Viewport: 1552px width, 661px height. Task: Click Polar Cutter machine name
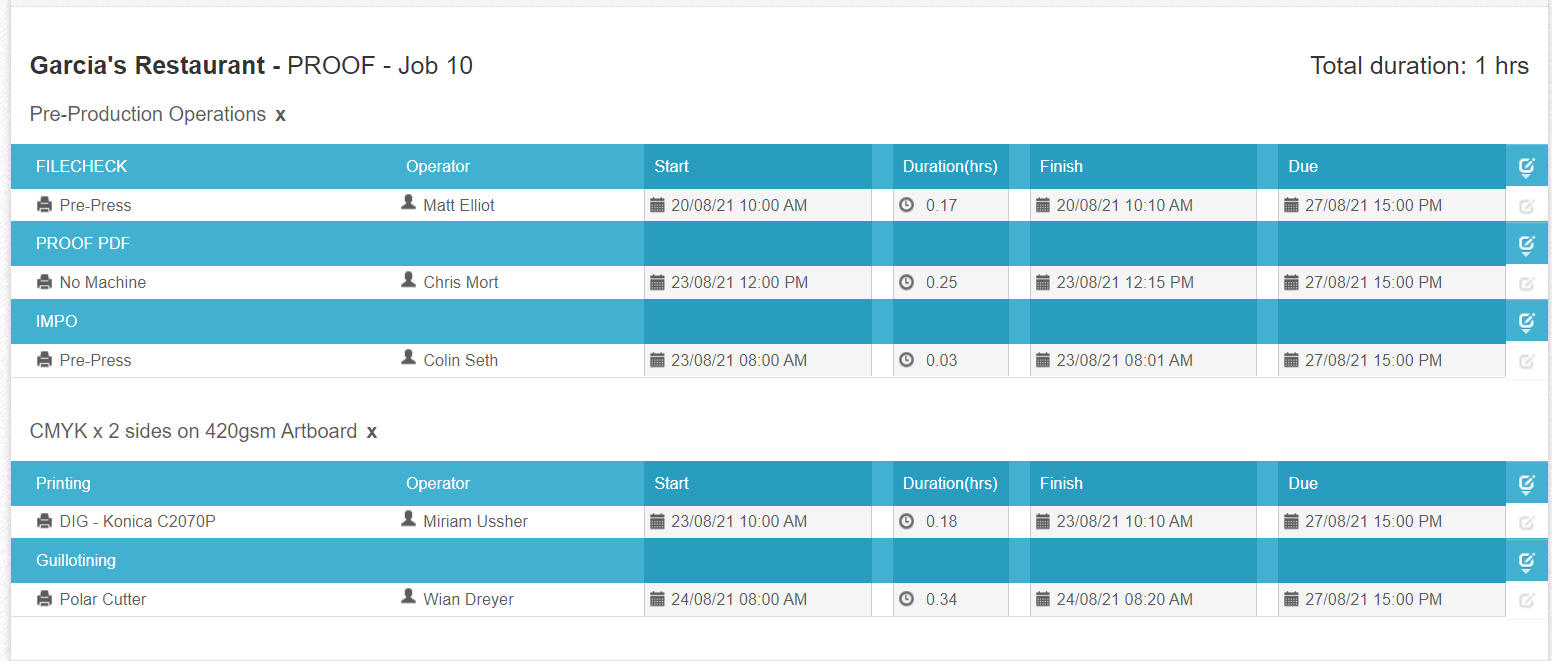[103, 599]
